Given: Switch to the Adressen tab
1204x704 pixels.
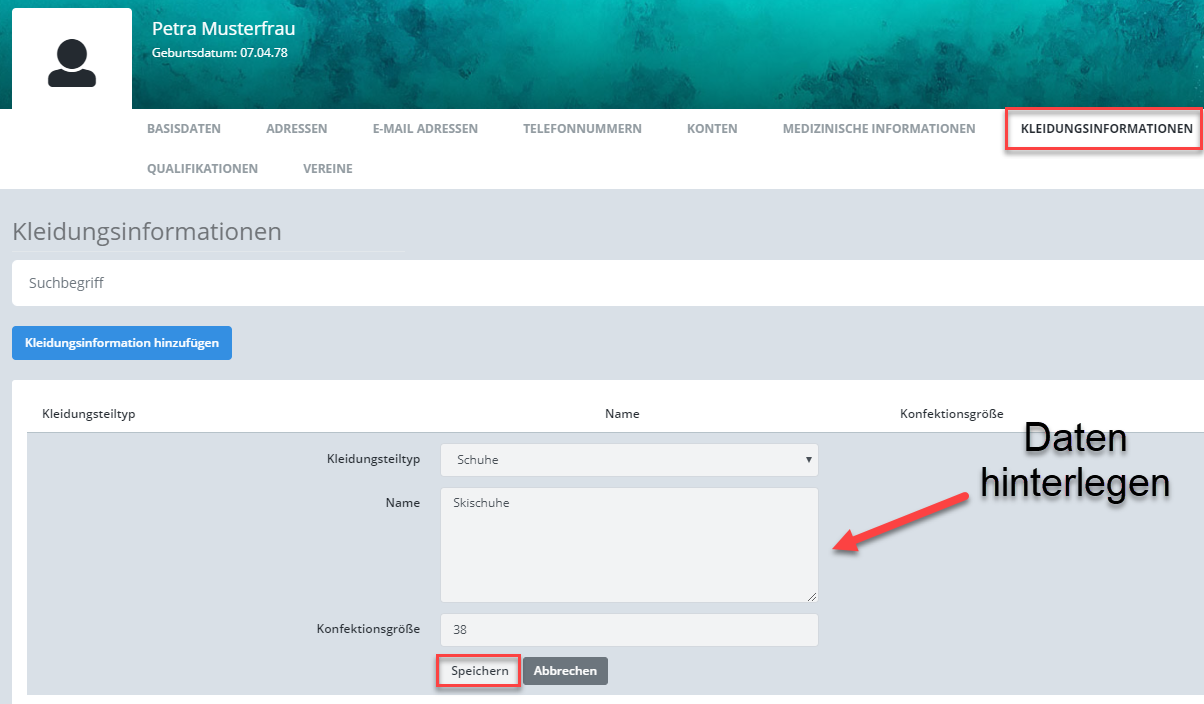Looking at the screenshot, I should pos(296,129).
